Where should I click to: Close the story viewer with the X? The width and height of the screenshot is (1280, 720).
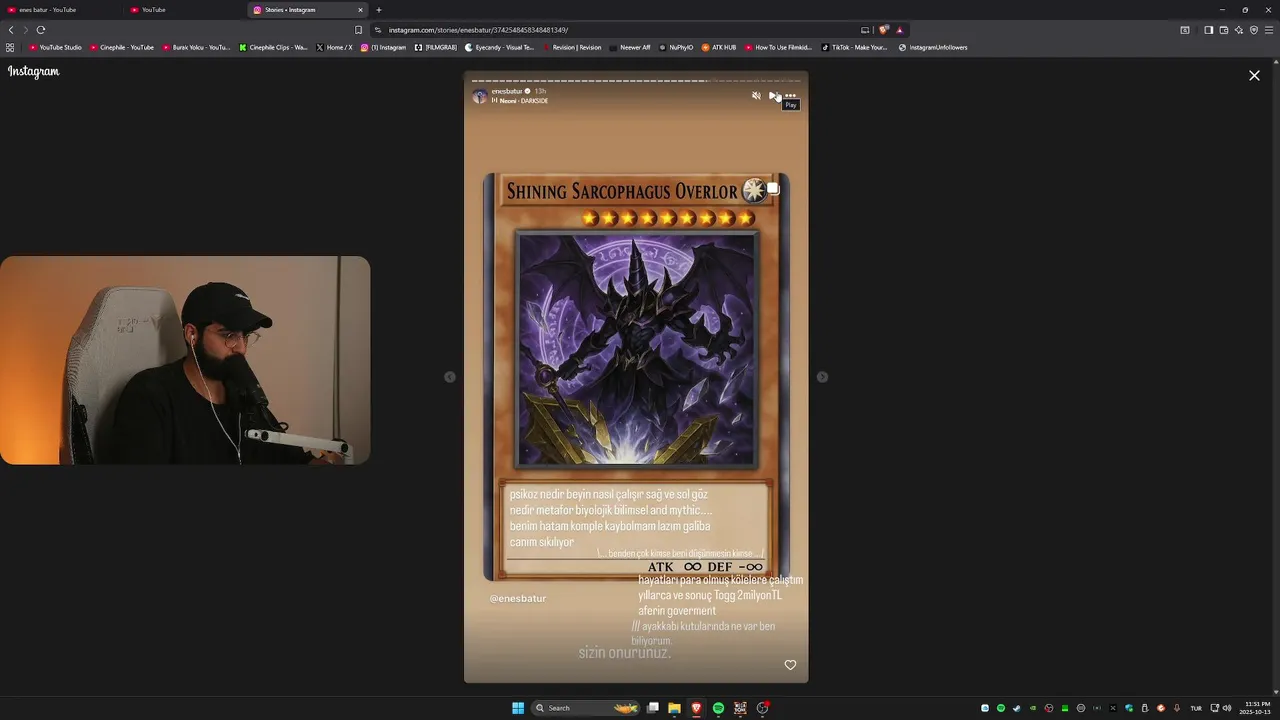click(1254, 75)
